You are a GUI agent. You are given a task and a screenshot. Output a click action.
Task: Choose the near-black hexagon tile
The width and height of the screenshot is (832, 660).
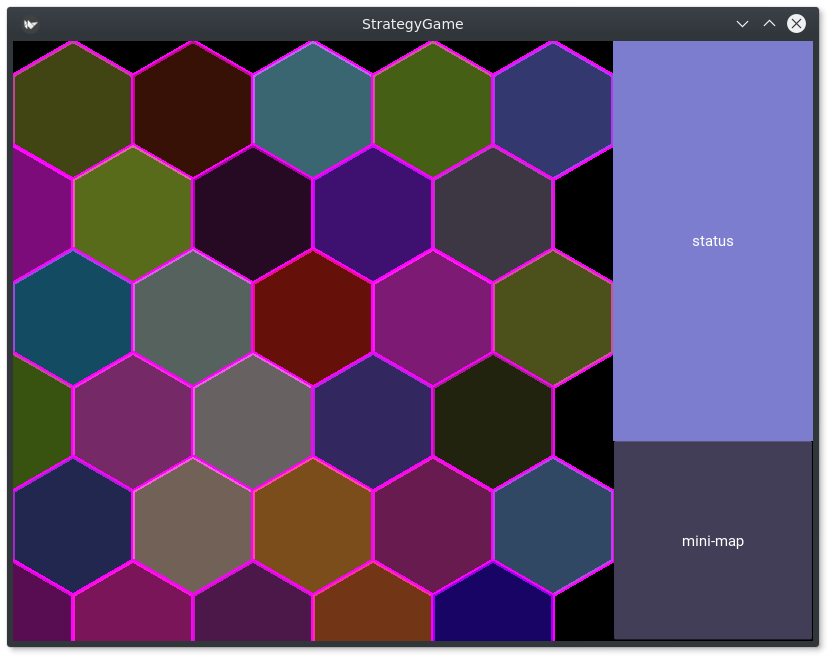pos(493,422)
